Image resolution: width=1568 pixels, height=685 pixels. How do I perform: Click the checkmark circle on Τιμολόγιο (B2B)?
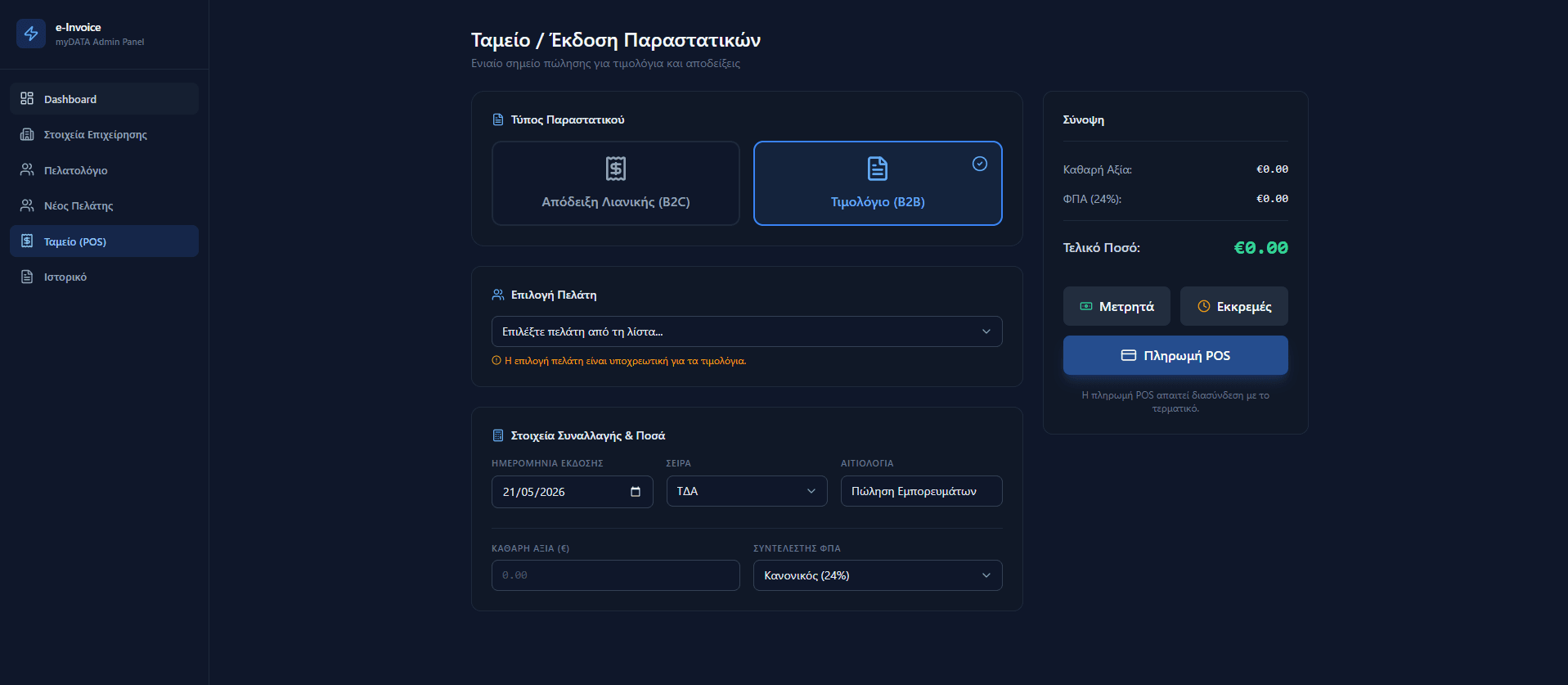coord(980,164)
